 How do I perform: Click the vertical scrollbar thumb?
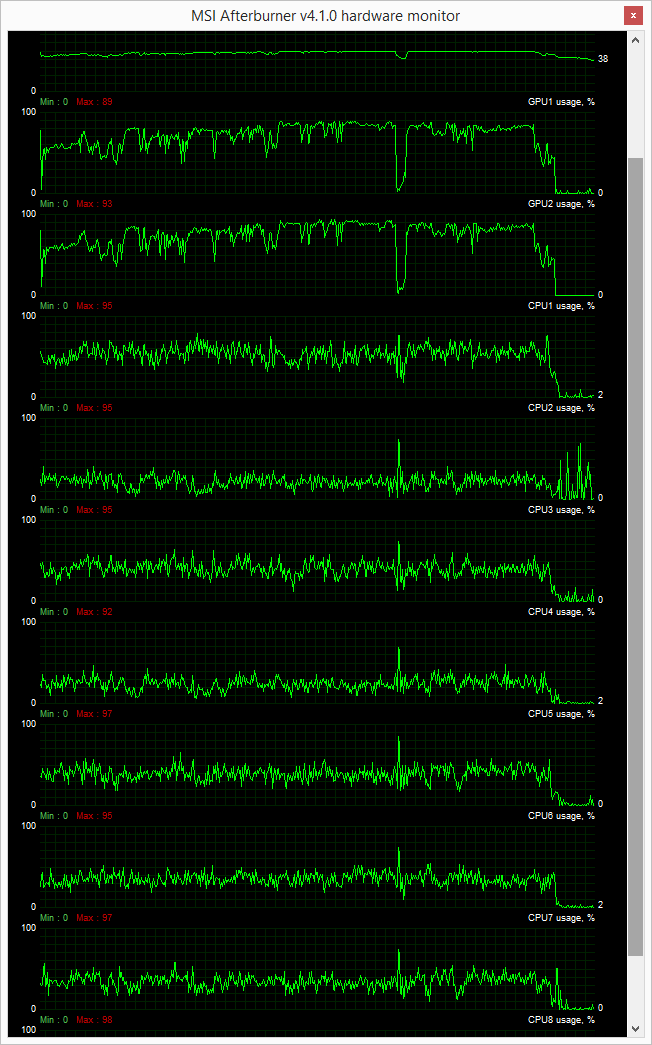coord(636,555)
